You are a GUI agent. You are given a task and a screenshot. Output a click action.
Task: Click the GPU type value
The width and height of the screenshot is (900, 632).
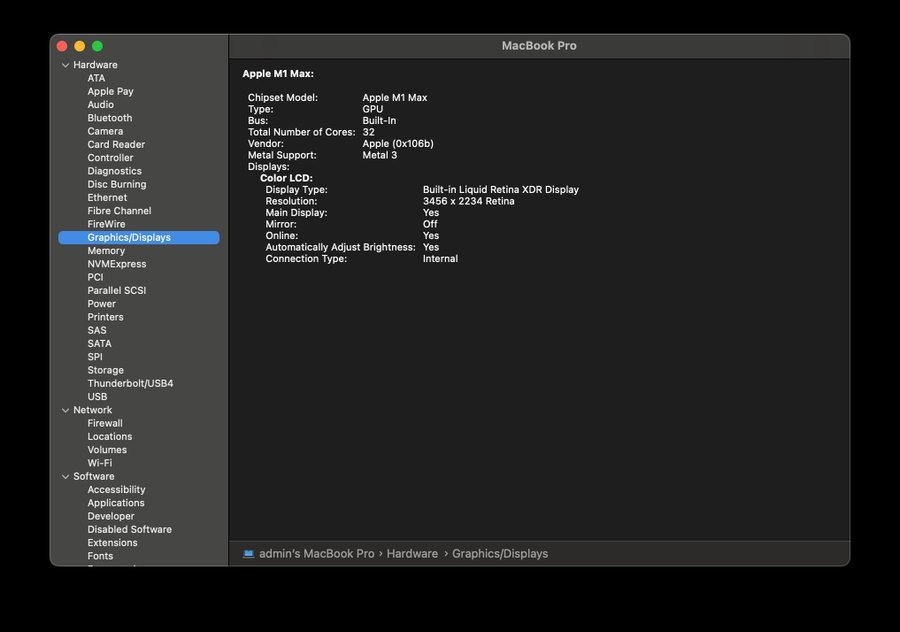(373, 109)
